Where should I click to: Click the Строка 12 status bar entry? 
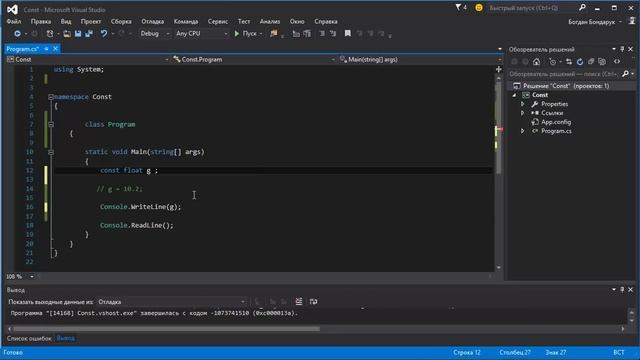point(467,352)
